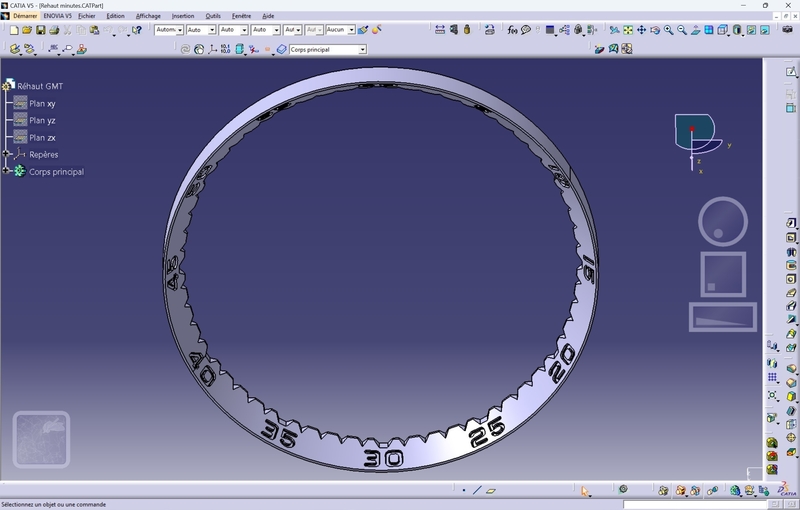Select the Fit All In view icon
The height and width of the screenshot is (510, 800).
628,30
